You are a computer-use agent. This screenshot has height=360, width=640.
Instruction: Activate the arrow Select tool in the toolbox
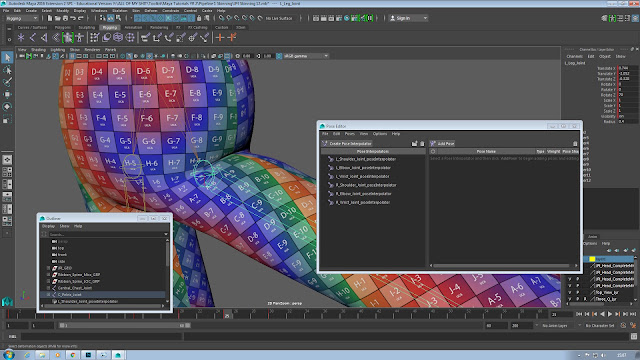[7, 58]
